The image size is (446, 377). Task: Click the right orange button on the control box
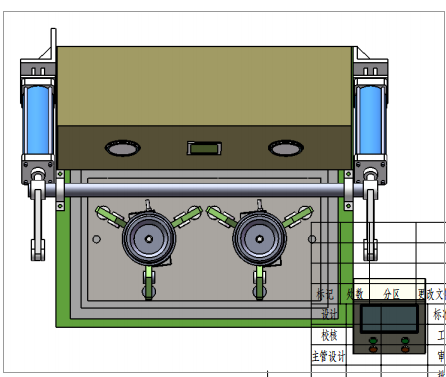pos(405,349)
